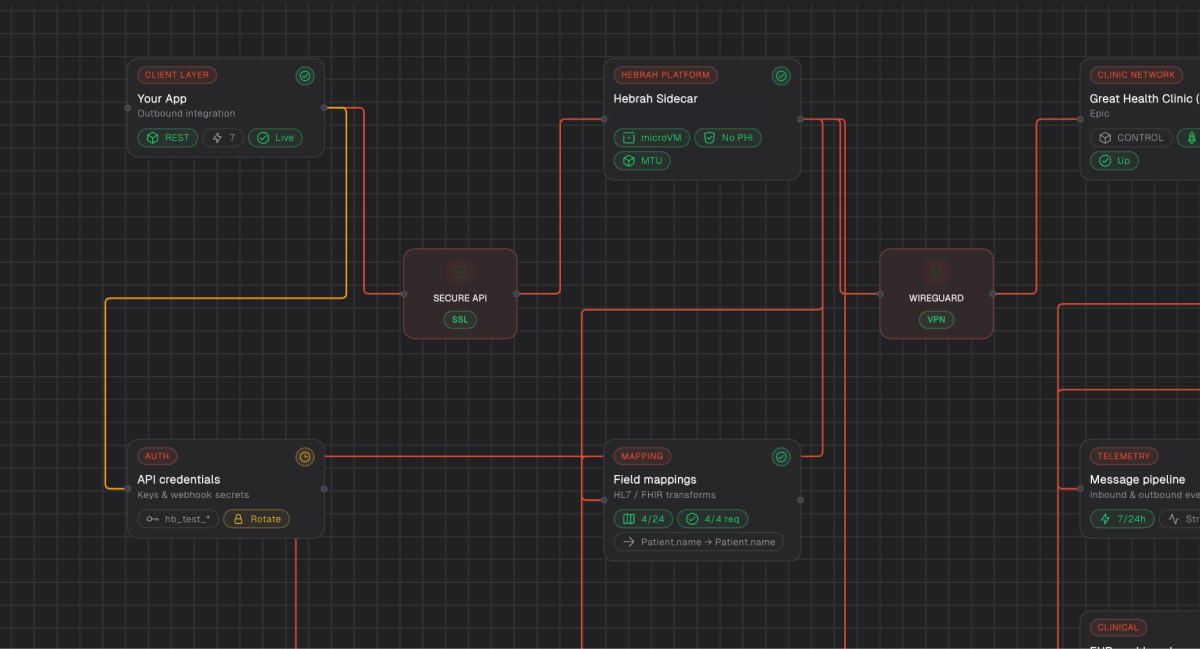
Task: Click the 4/24 map badge
Action: 643,519
